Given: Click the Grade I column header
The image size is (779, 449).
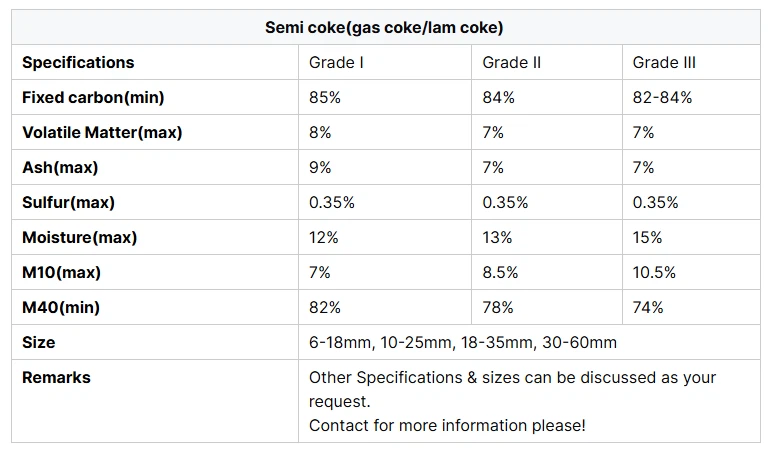Looking at the screenshot, I should (x=336, y=62).
